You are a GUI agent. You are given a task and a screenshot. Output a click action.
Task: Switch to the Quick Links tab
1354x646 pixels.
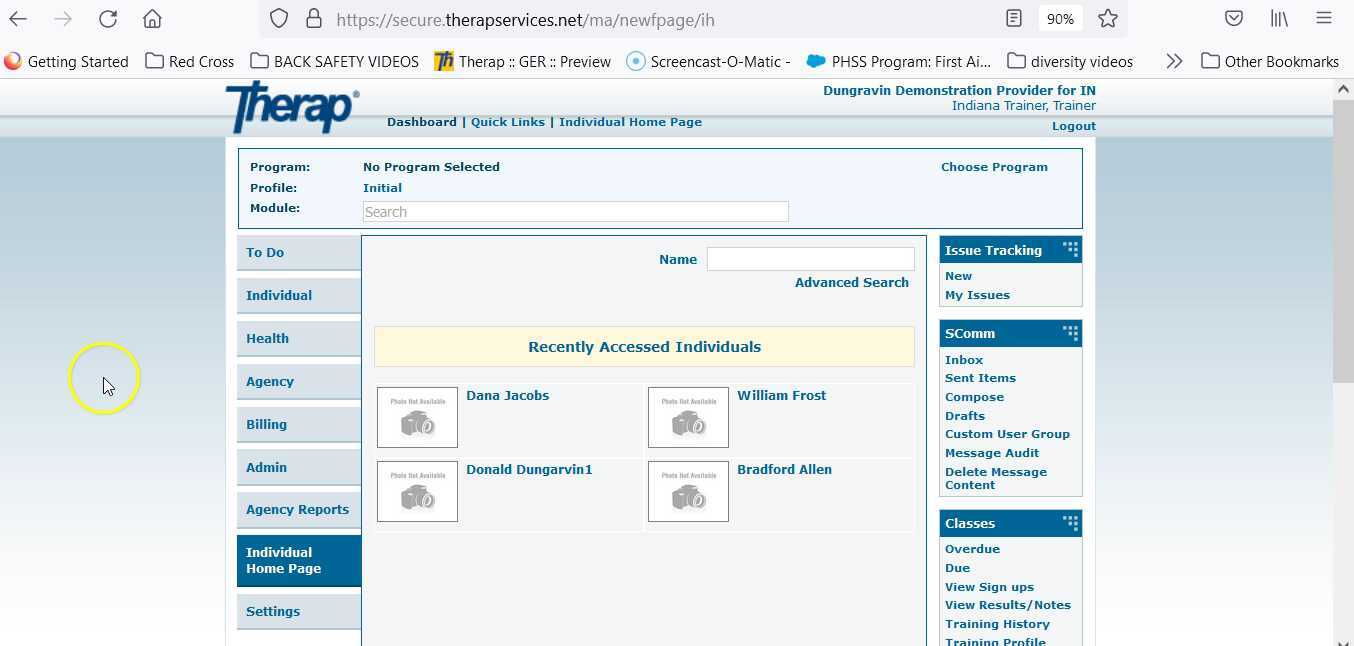(508, 122)
